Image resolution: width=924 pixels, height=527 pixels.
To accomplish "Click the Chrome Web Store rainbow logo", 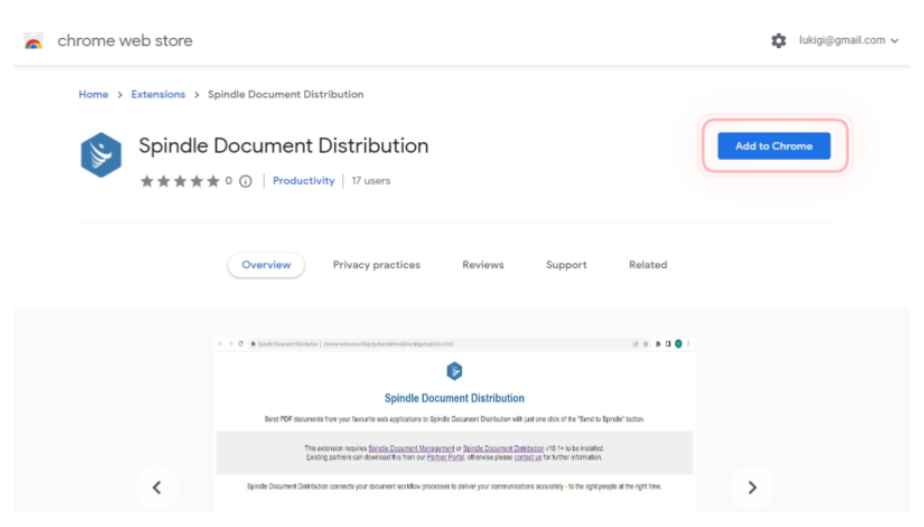I will pos(33,42).
